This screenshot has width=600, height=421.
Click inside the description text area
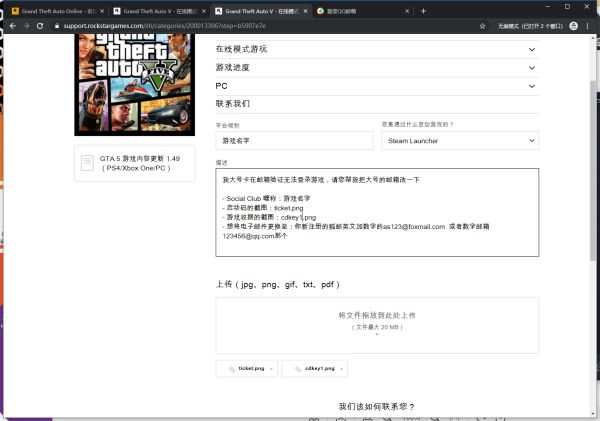(x=377, y=212)
